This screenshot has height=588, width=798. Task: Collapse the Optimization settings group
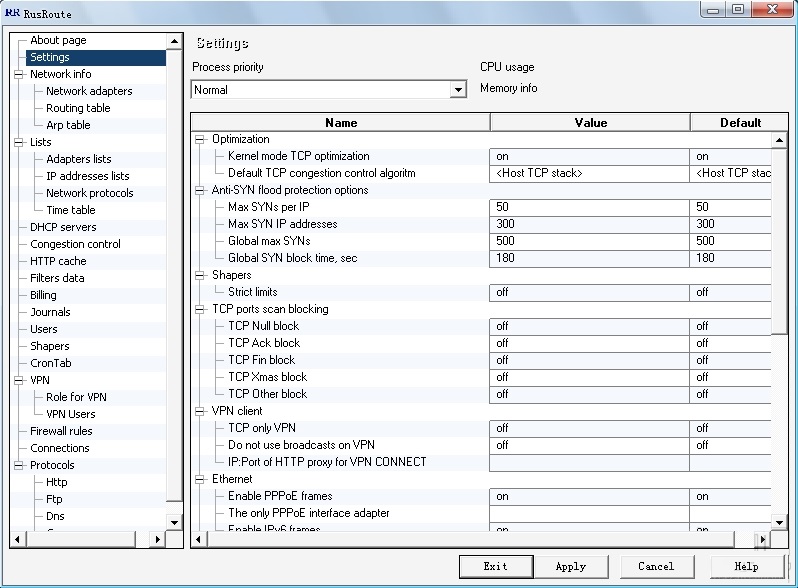(x=200, y=139)
